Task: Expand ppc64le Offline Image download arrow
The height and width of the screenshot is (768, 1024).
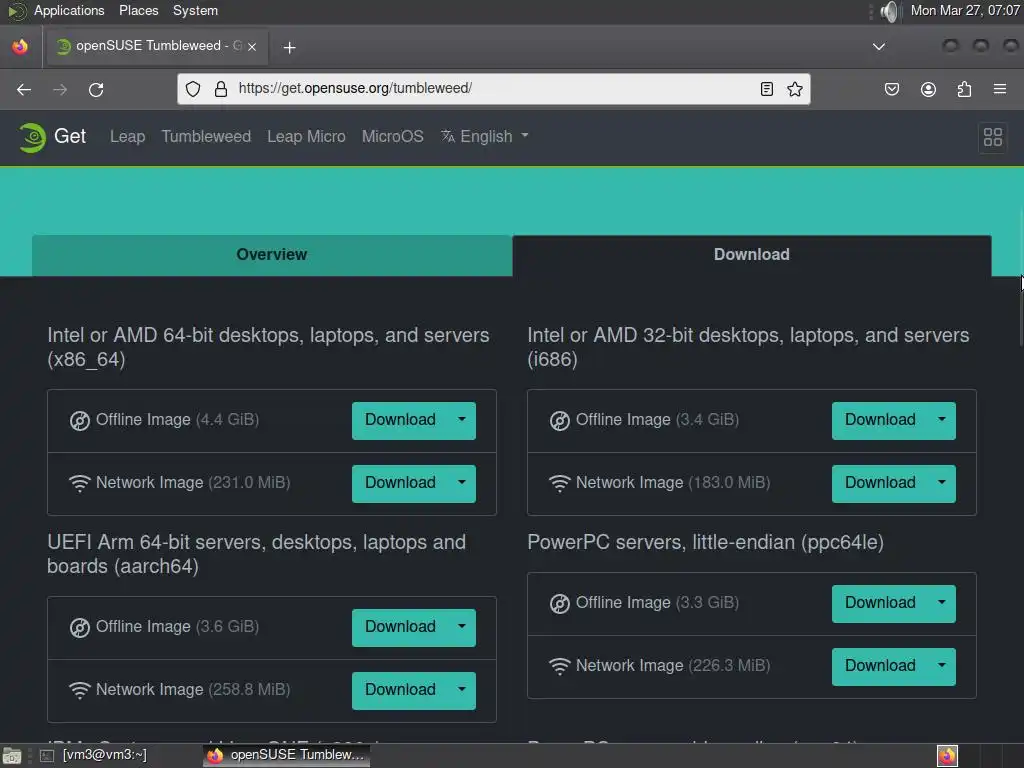Action: 942,603
